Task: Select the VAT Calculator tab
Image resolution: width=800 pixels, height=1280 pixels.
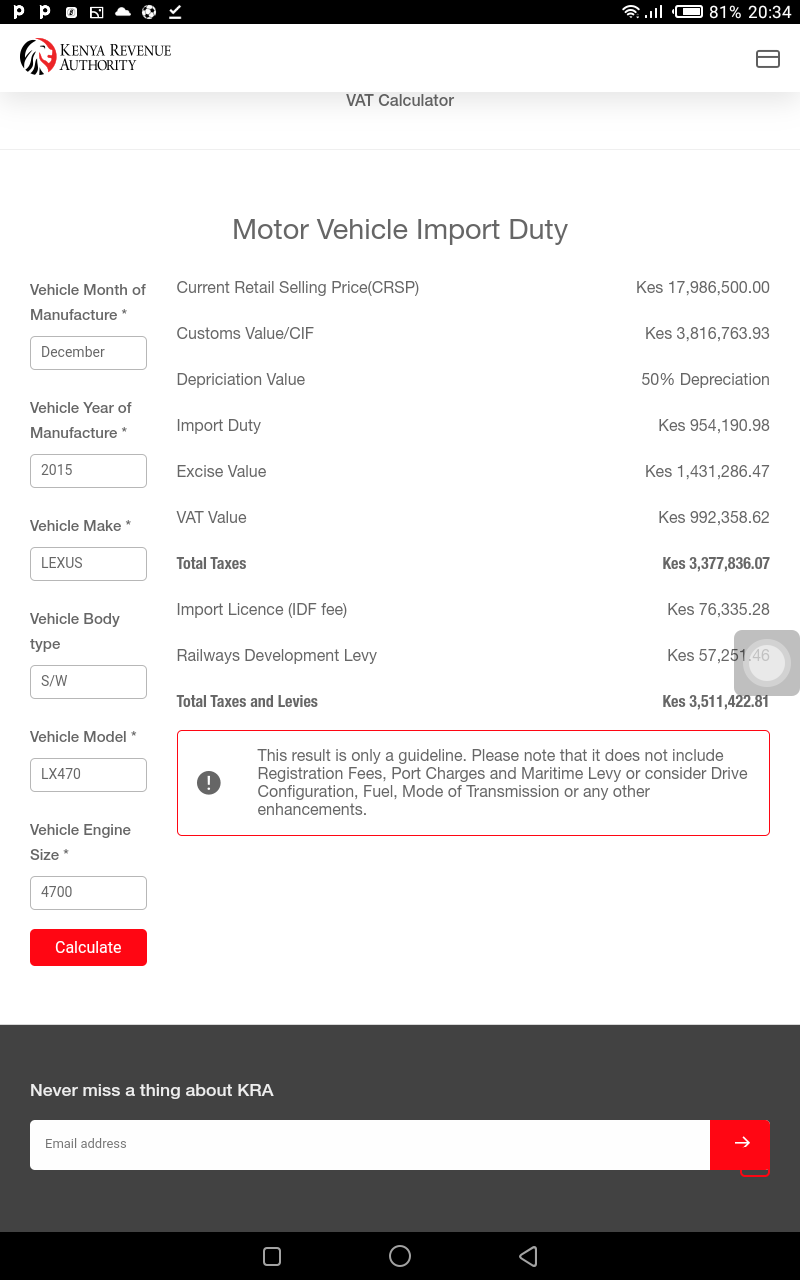Action: point(400,101)
